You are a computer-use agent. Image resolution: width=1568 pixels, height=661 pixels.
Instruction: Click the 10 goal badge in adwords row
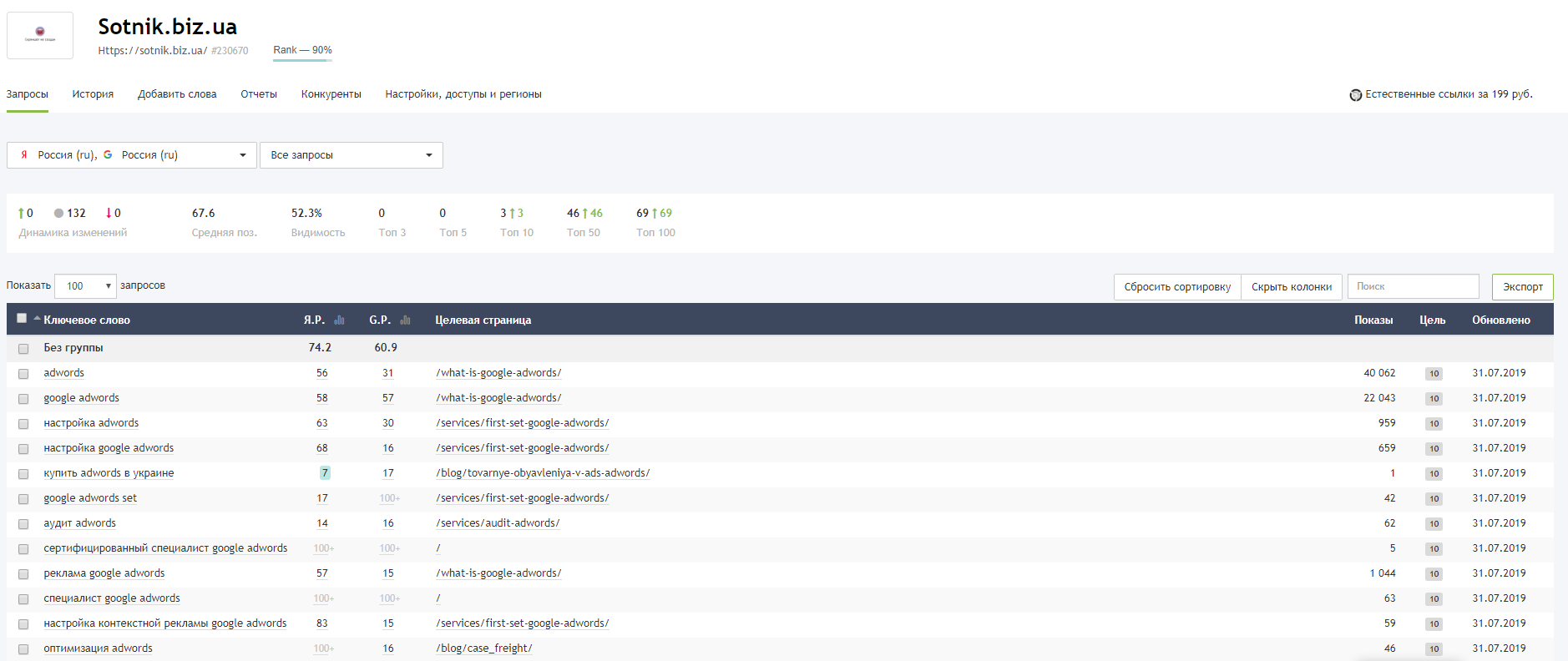(1434, 374)
